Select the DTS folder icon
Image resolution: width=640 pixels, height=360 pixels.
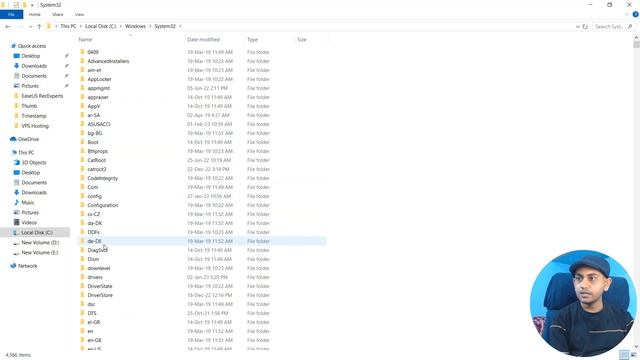point(82,313)
